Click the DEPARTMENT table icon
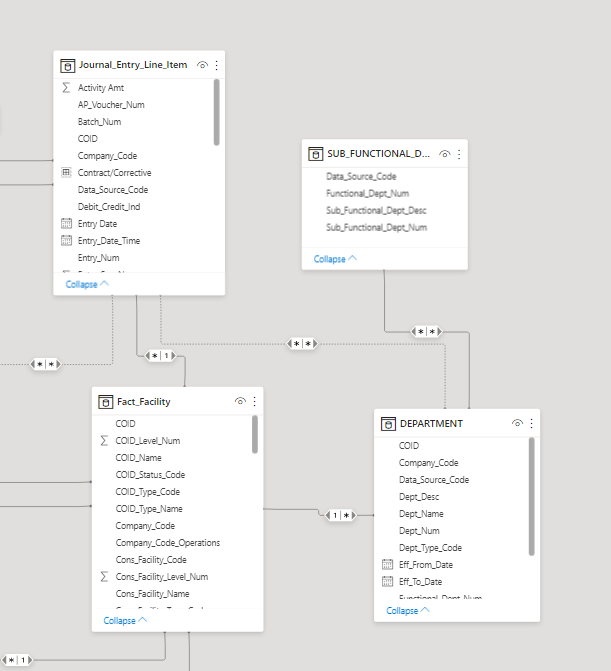The height and width of the screenshot is (671, 611). (x=389, y=424)
